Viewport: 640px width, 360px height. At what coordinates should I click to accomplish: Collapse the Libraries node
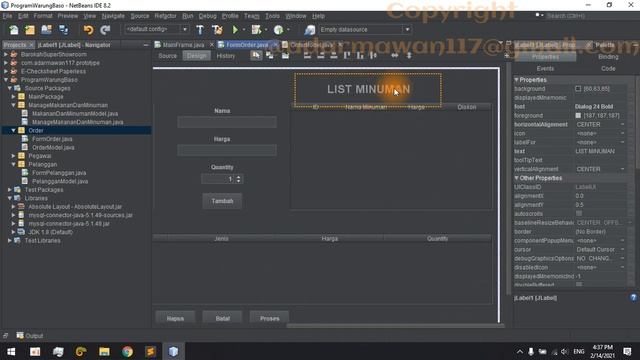point(10,198)
